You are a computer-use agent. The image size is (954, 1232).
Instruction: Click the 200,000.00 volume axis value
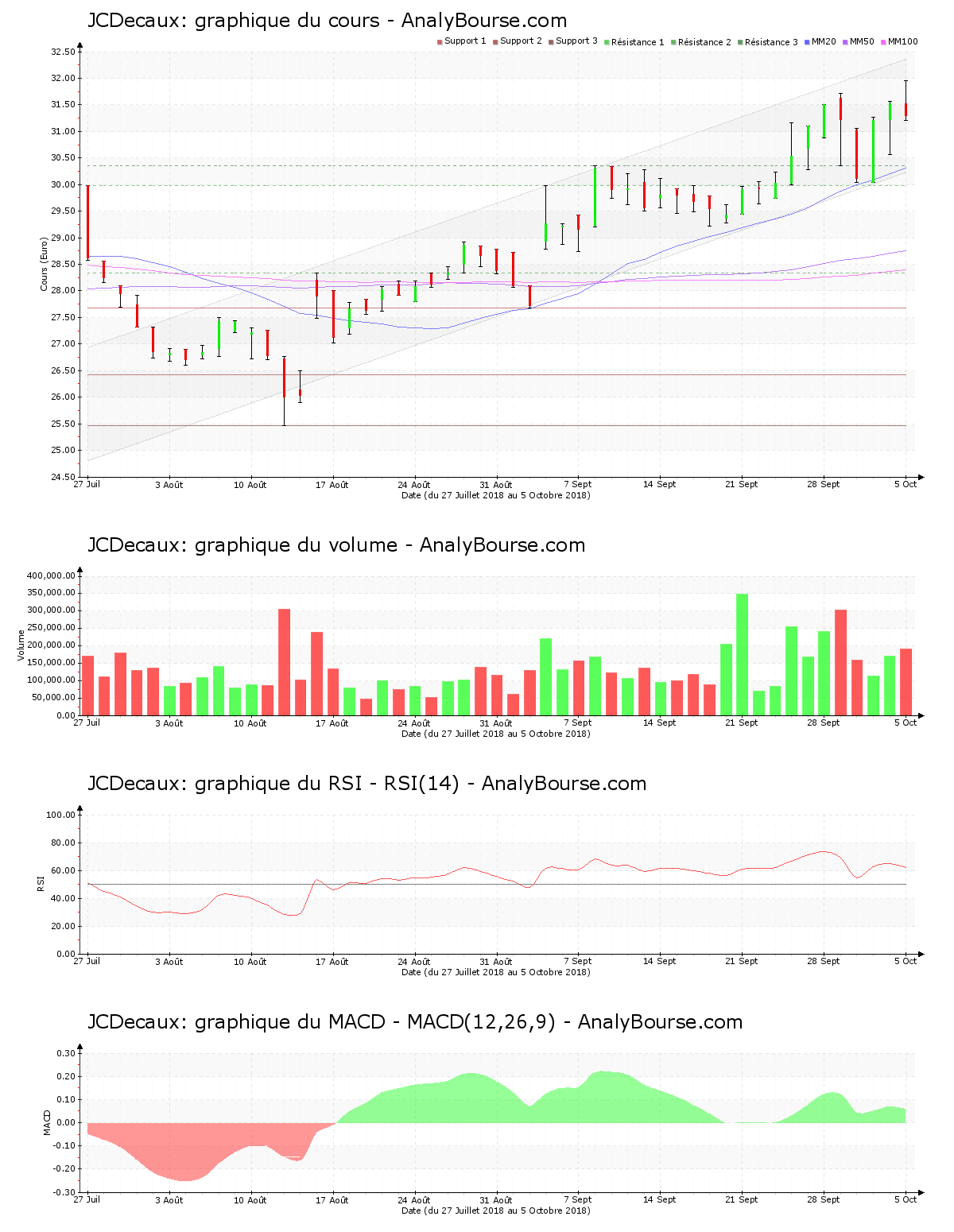coord(51,645)
